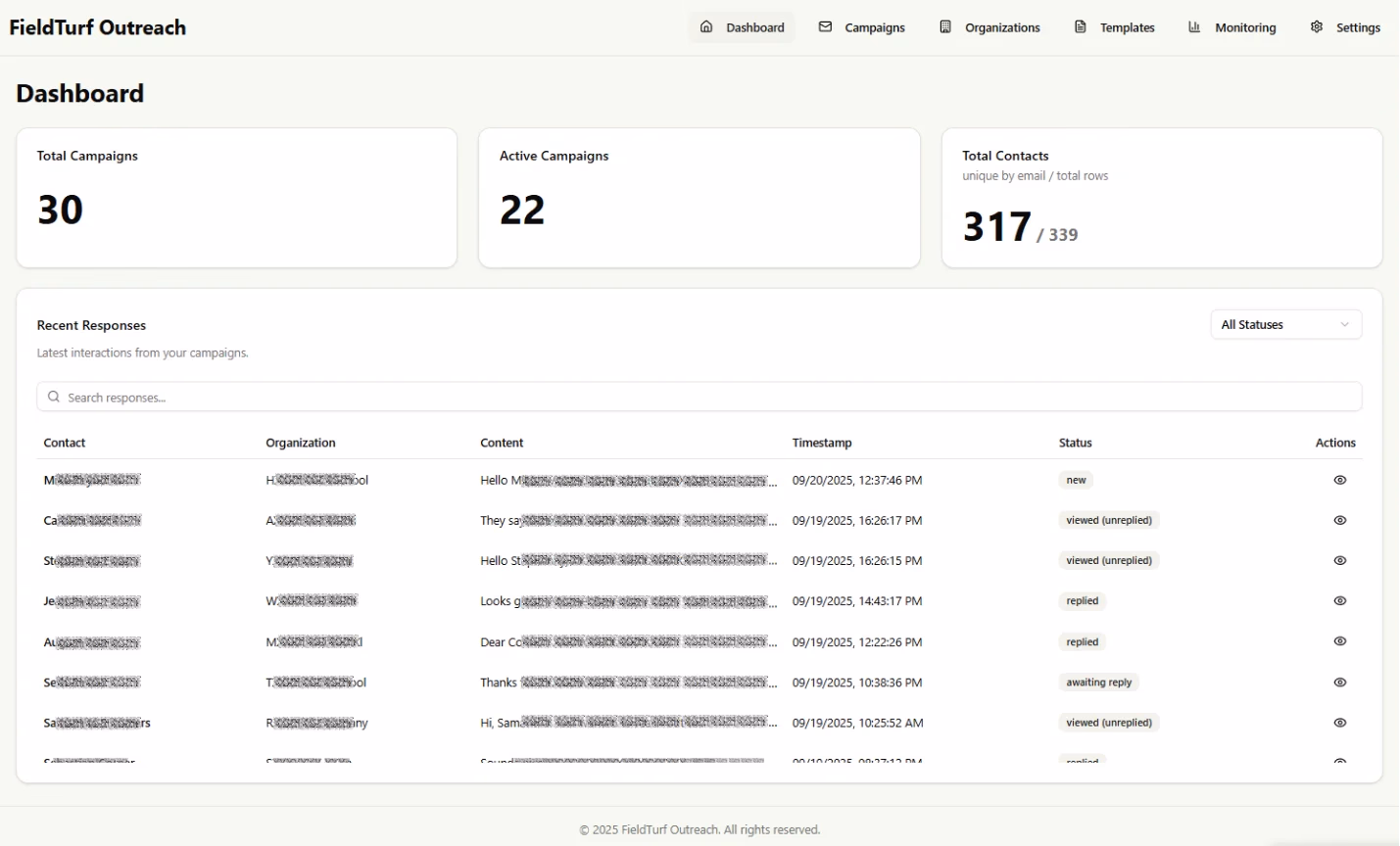
Task: Click the Campaigns envelope icon
Action: pyautogui.click(x=826, y=27)
